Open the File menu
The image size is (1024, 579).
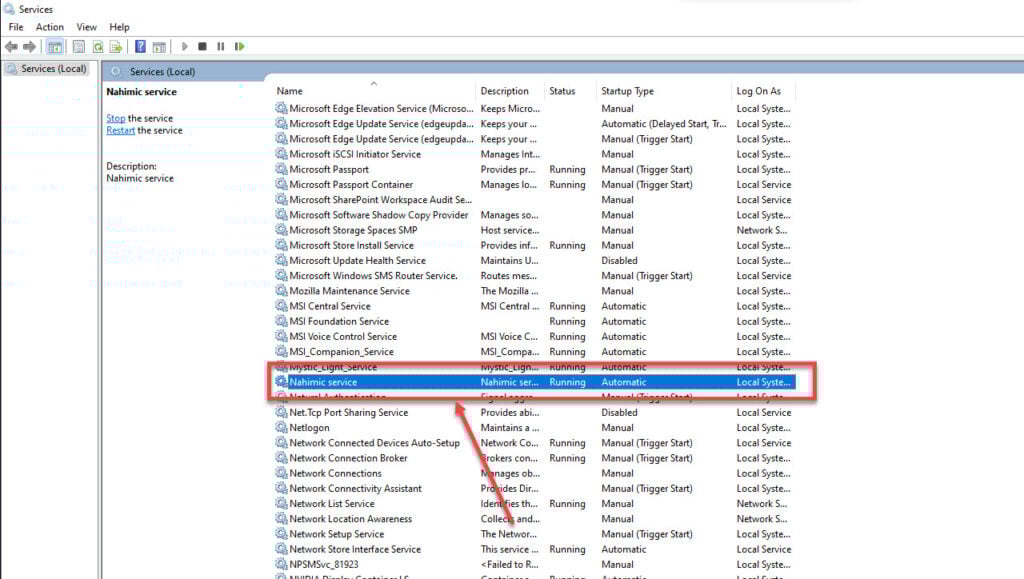click(16, 27)
